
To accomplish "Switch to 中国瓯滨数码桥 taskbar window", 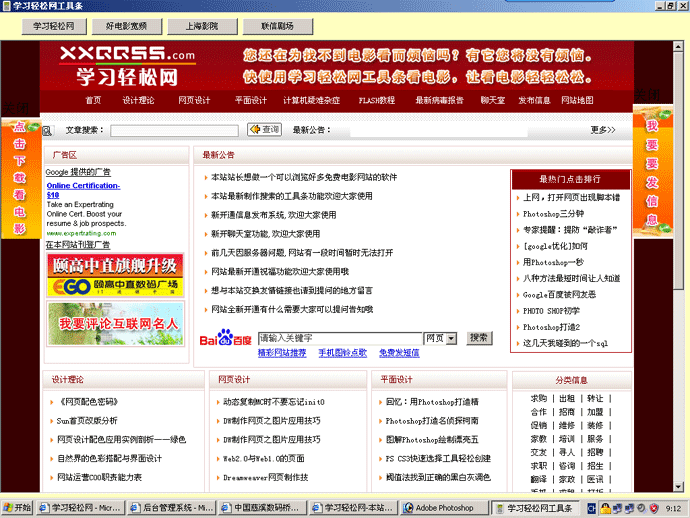I will [262, 508].
